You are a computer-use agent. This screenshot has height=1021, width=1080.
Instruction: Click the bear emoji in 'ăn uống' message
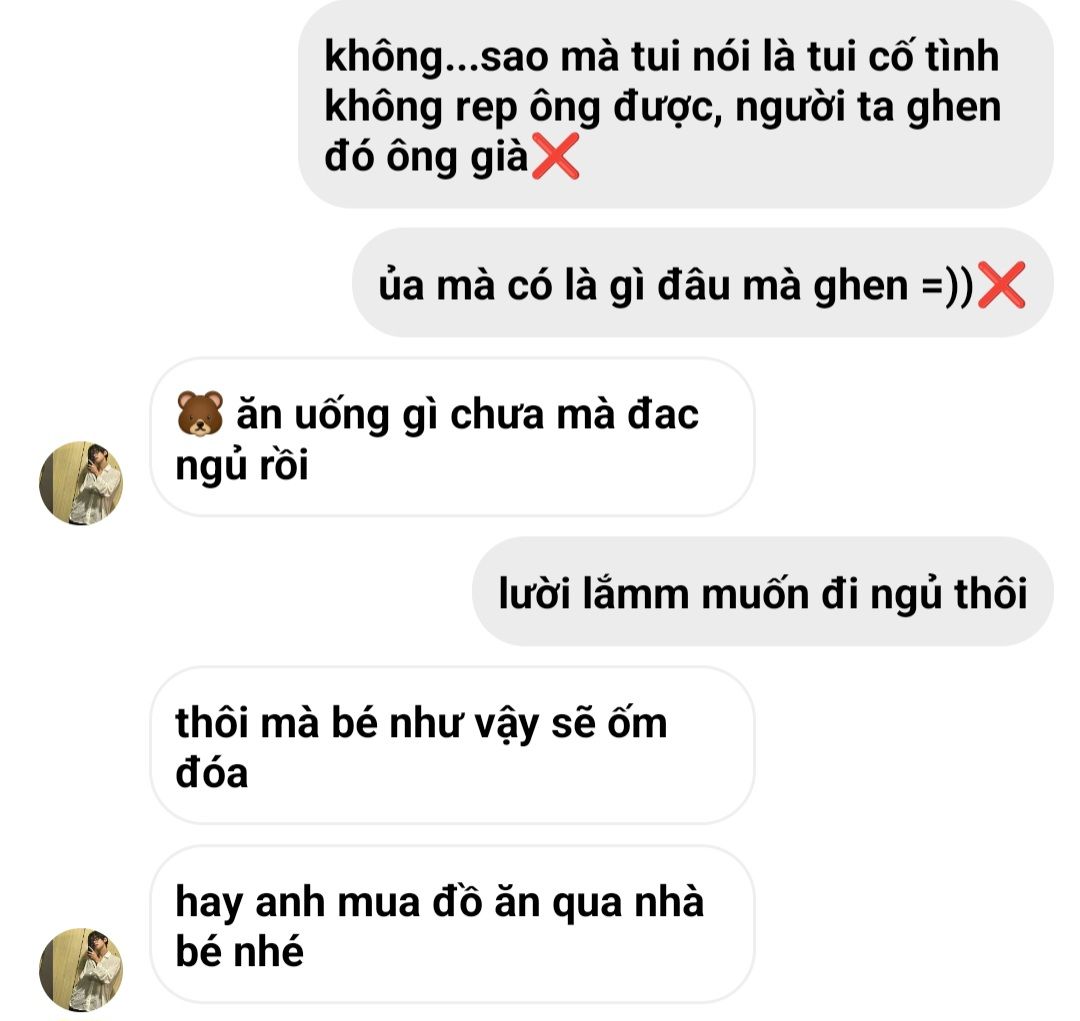coord(200,413)
